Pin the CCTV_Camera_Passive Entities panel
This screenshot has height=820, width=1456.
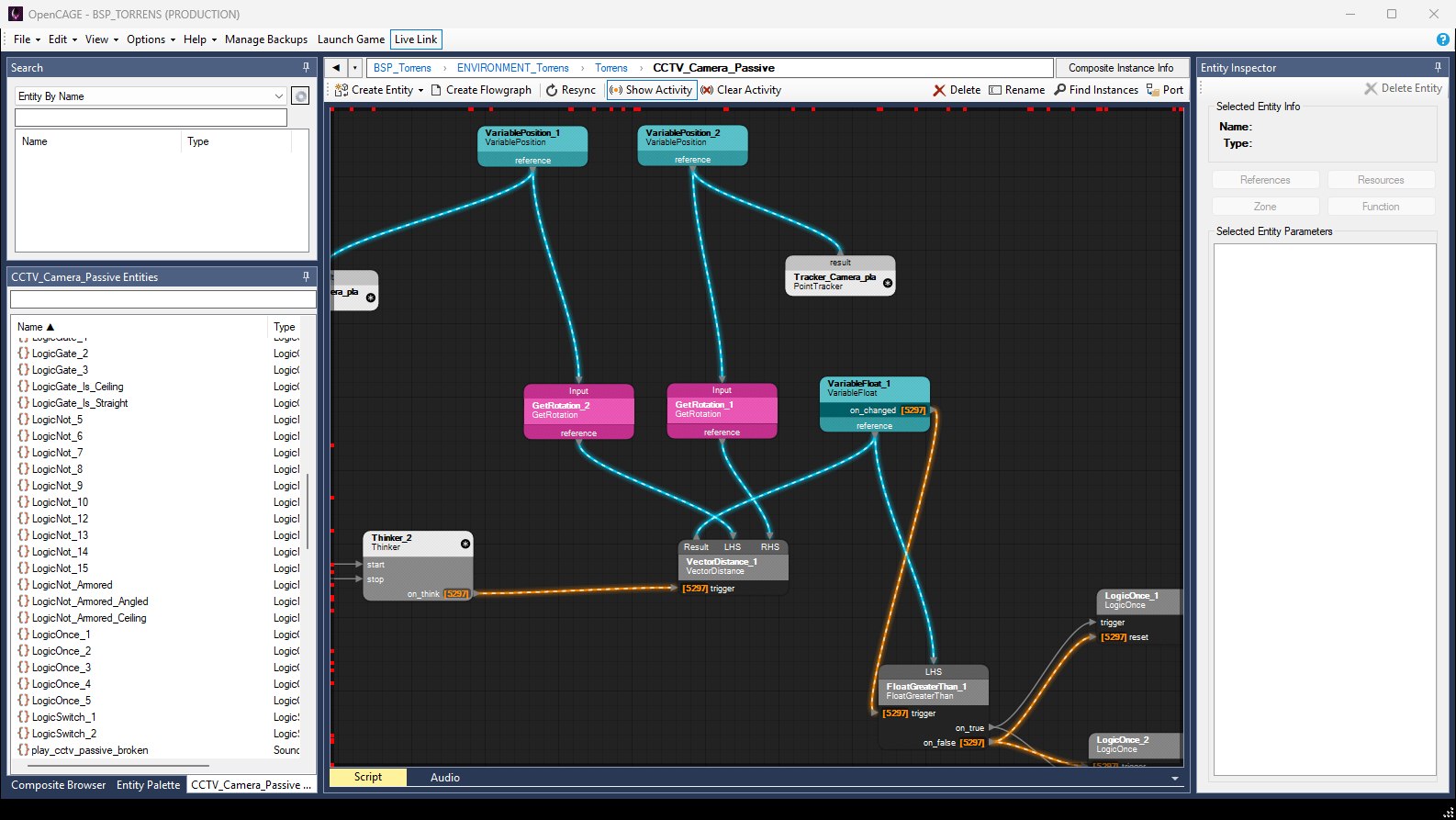tap(306, 276)
